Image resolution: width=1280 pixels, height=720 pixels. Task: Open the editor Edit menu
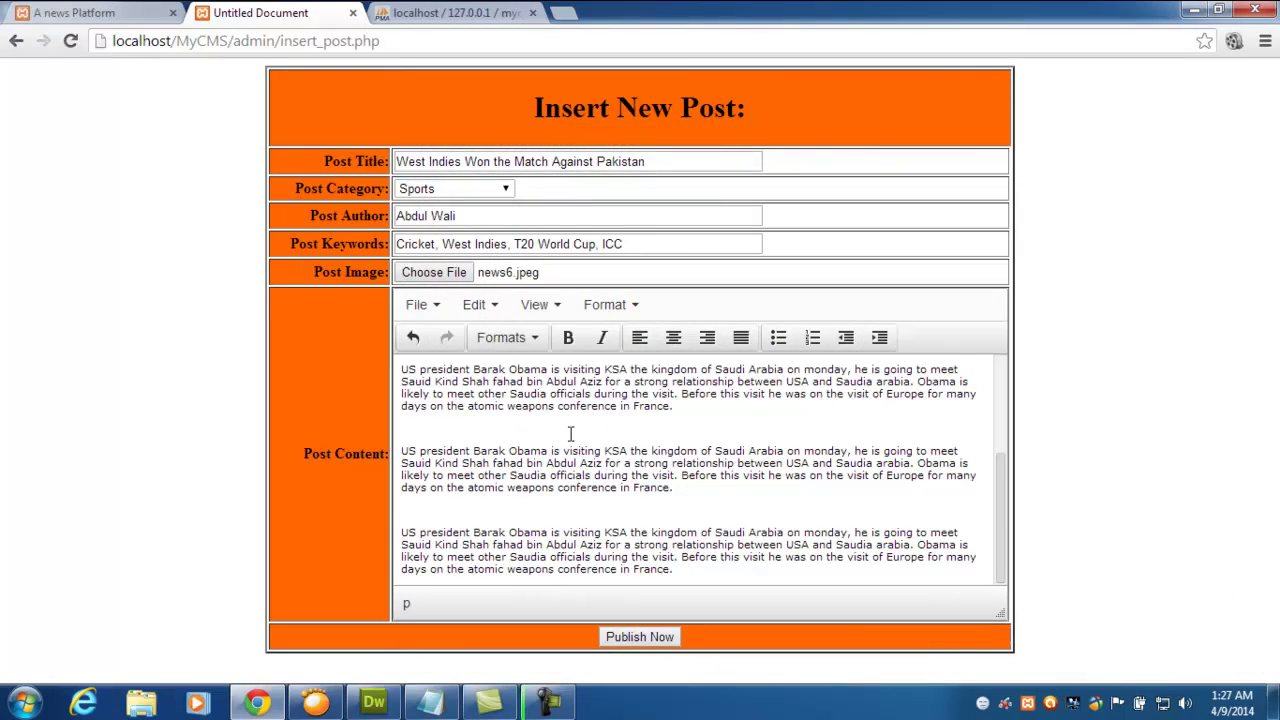(x=480, y=305)
